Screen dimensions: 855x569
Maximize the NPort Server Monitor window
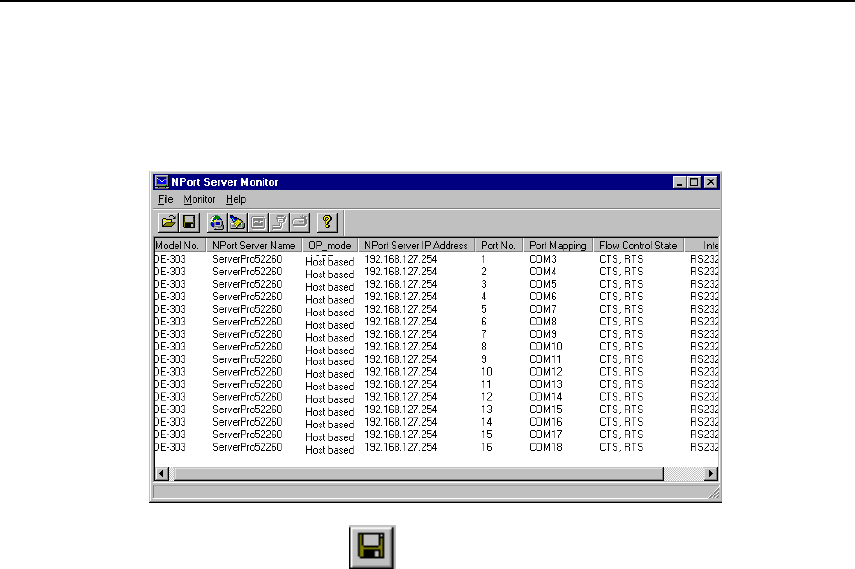694,182
